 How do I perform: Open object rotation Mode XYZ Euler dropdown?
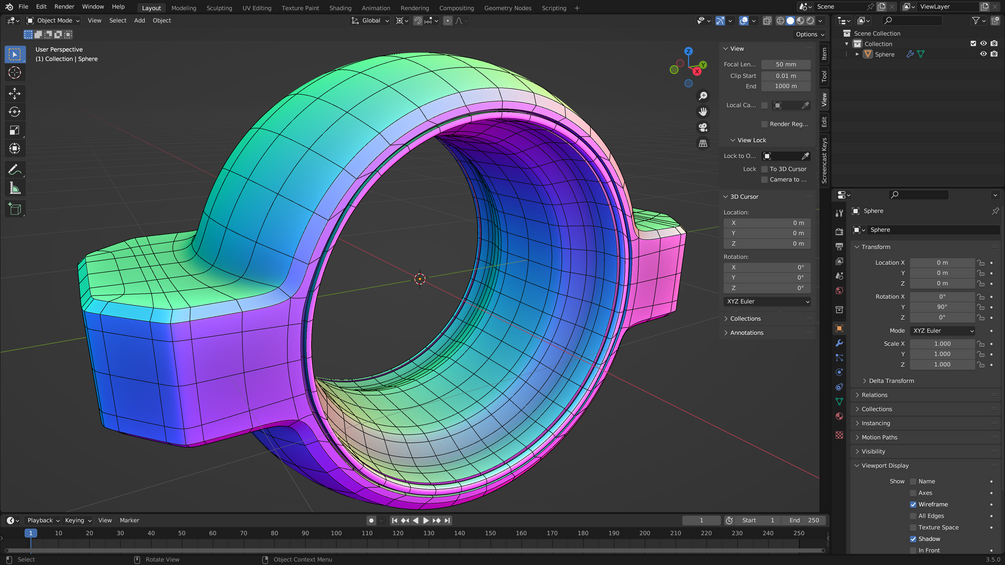942,331
